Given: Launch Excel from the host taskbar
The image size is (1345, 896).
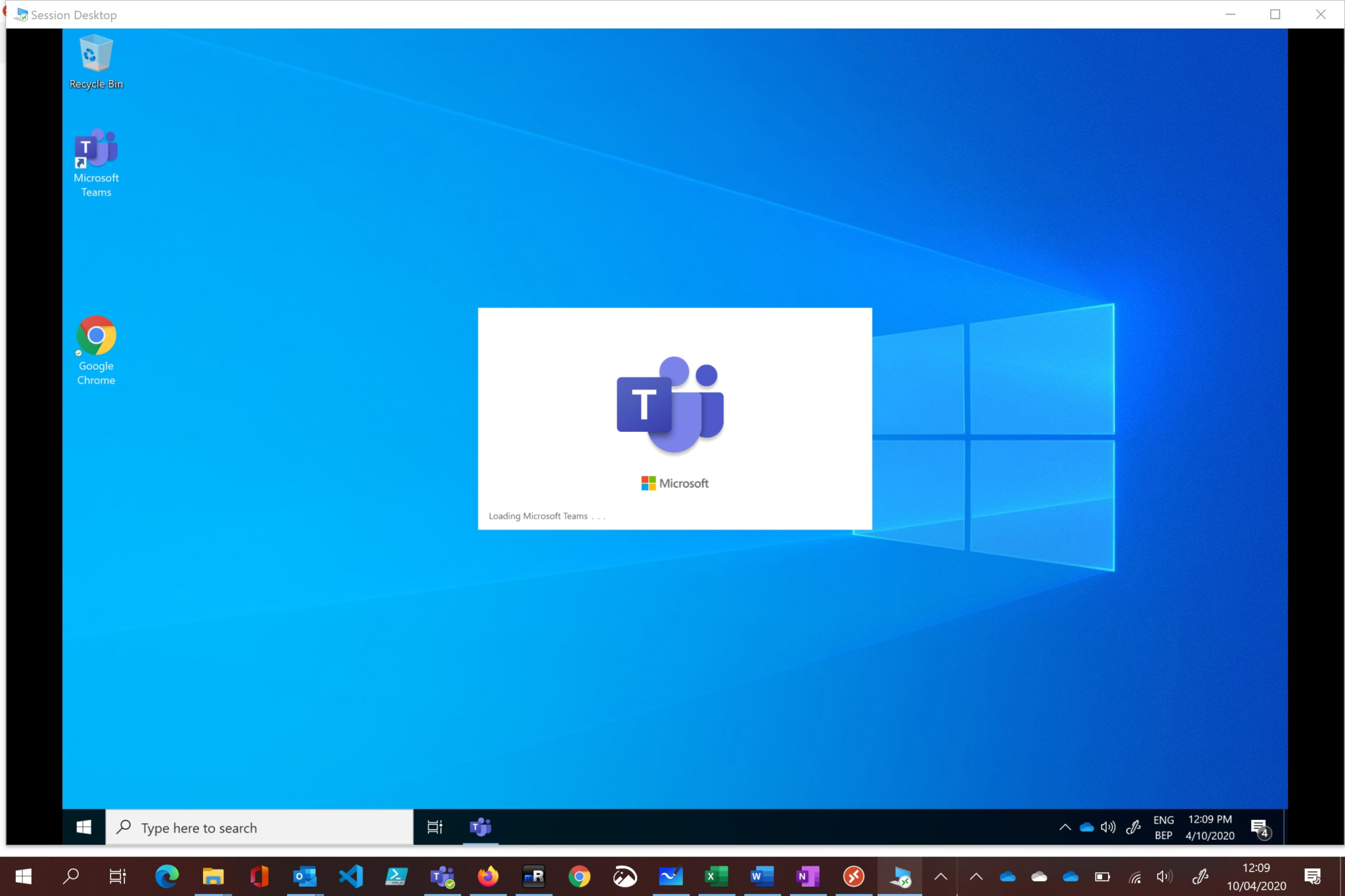Looking at the screenshot, I should (717, 876).
